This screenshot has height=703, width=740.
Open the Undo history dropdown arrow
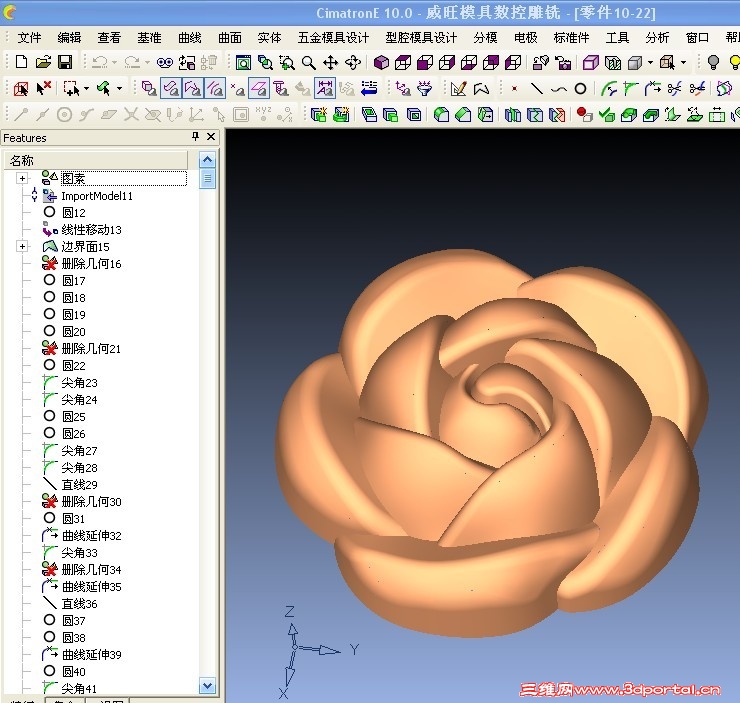(x=114, y=62)
